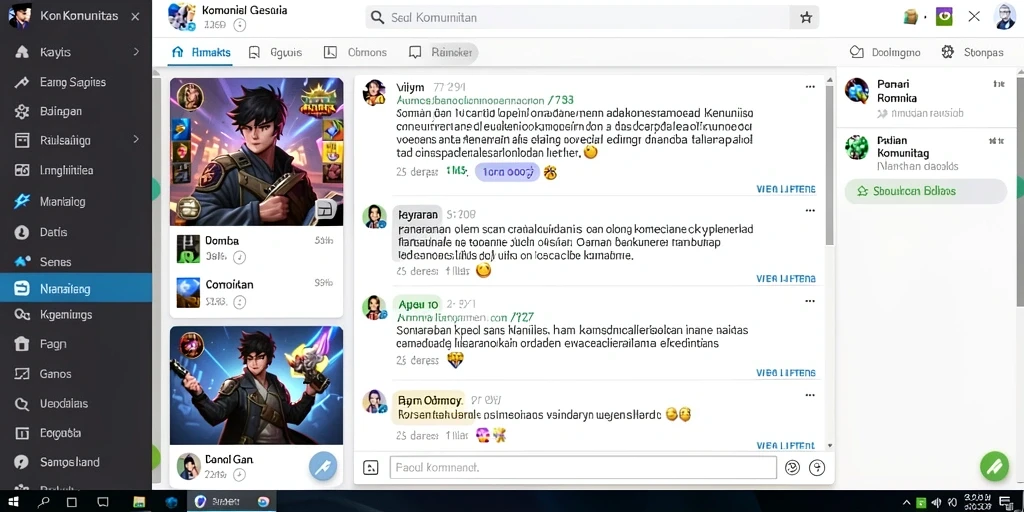This screenshot has width=1024, height=512.
Task: Click the image attach icon beside comment box
Action: coord(371,468)
